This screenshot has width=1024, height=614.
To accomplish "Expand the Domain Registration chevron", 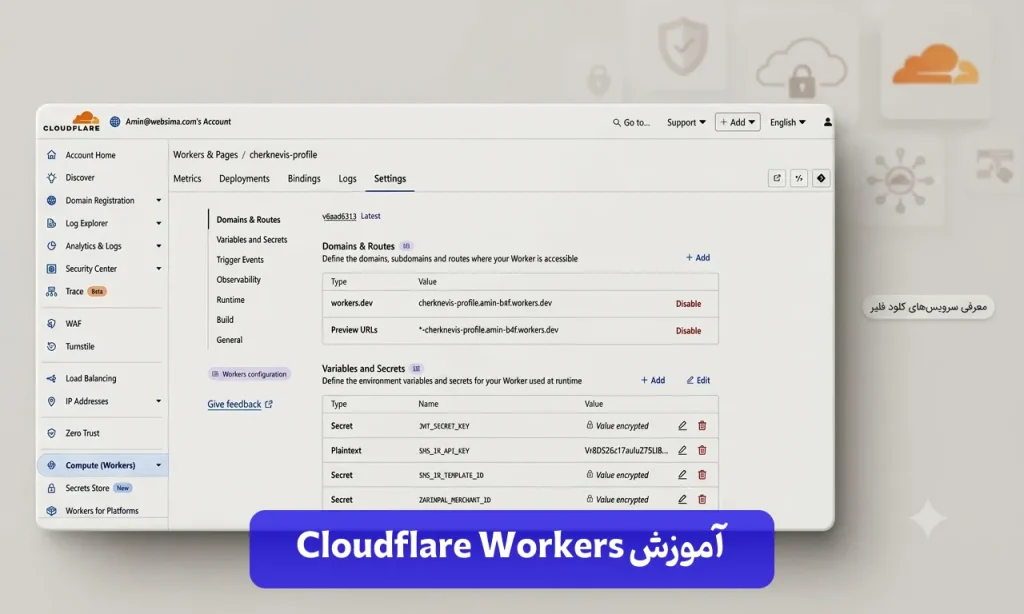I will coord(159,201).
